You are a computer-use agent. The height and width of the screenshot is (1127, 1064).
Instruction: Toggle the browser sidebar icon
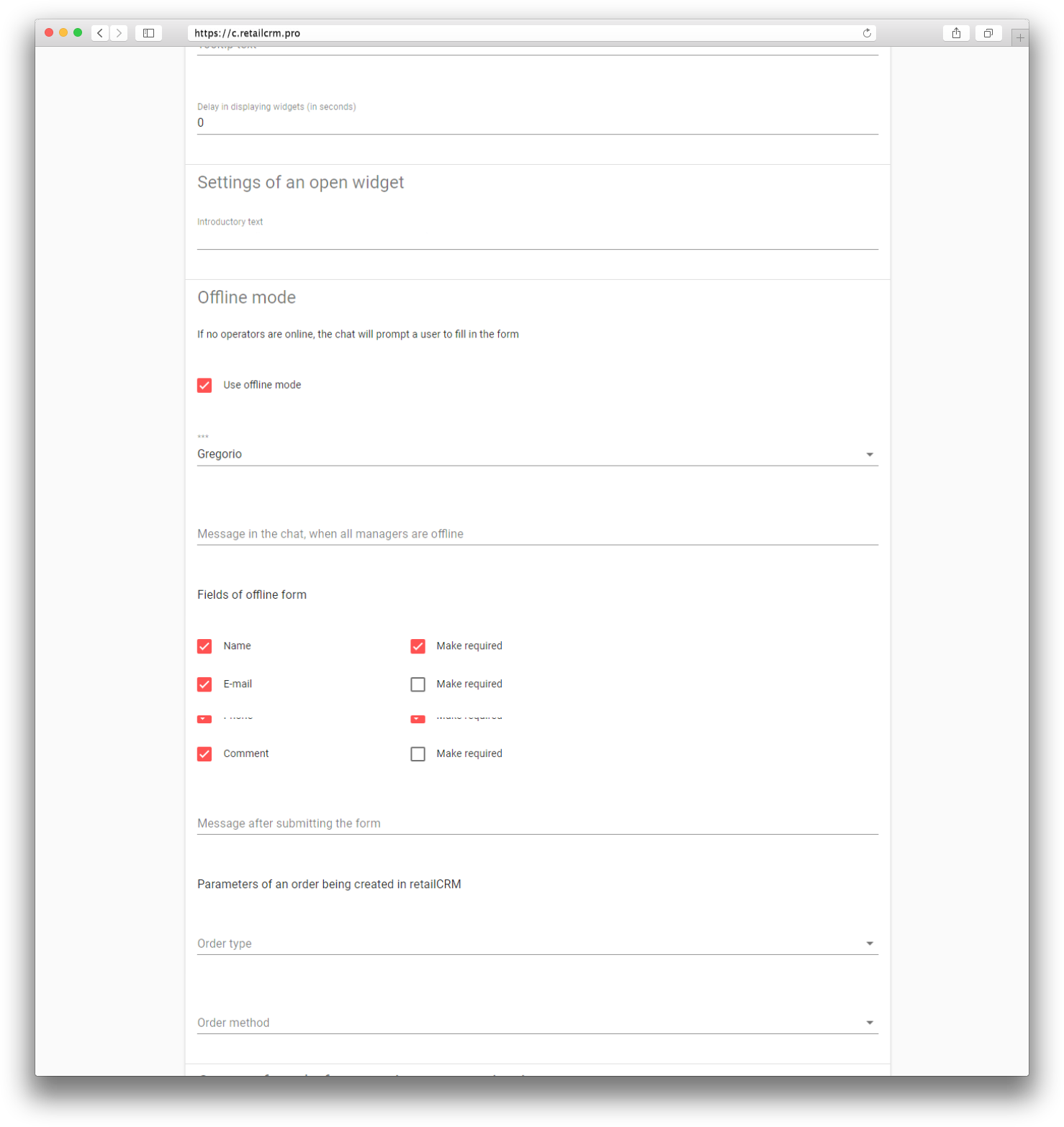coord(148,33)
